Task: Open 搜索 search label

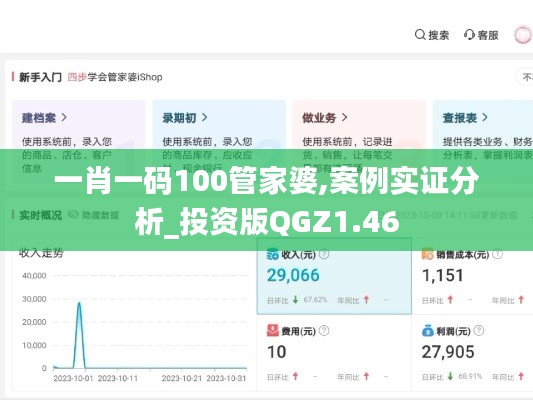Action: coord(439,35)
